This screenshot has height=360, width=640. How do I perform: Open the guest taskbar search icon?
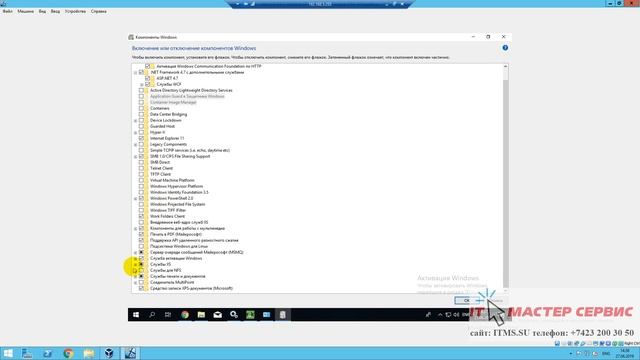(152, 315)
